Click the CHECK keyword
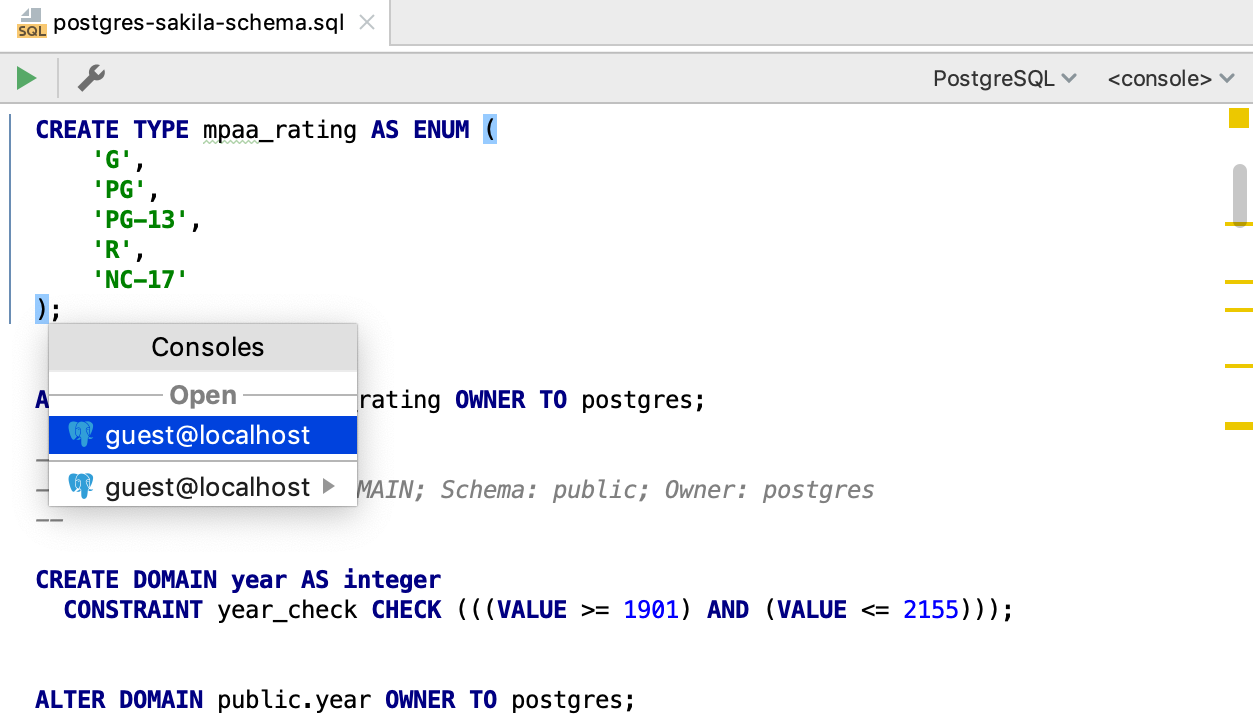 tap(406, 610)
